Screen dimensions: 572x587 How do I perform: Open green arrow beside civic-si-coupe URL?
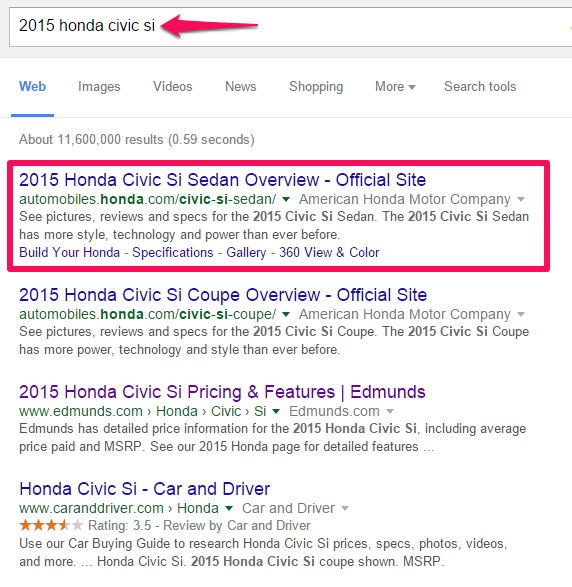click(x=286, y=314)
